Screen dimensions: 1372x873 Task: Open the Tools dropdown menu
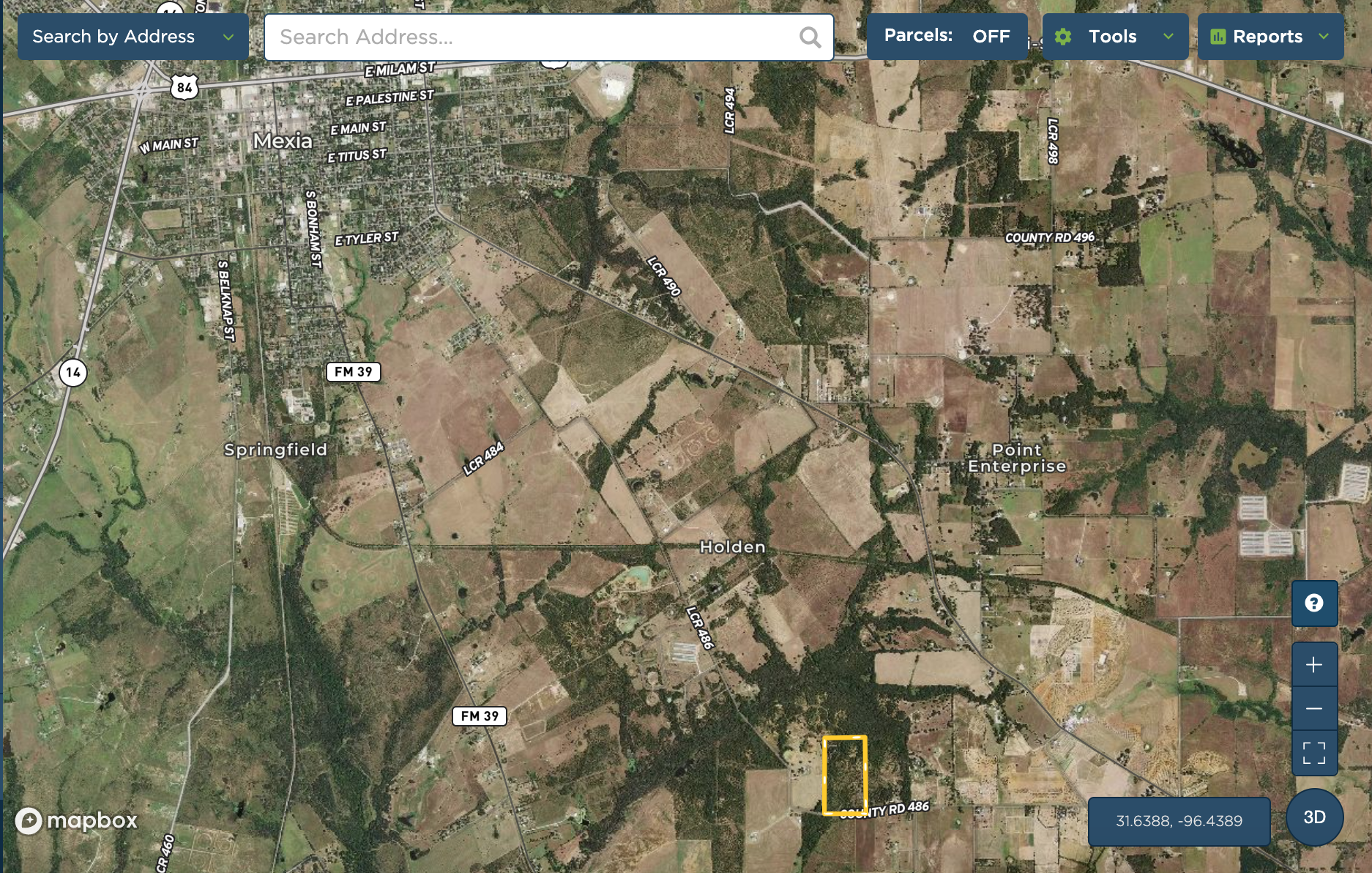click(x=1168, y=37)
